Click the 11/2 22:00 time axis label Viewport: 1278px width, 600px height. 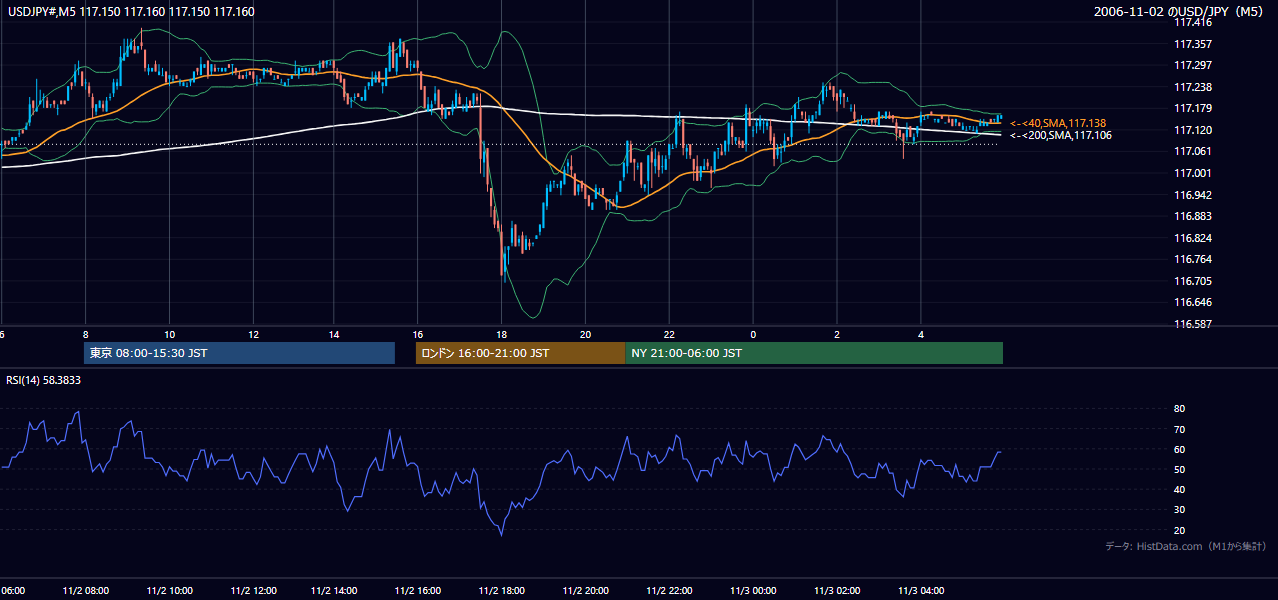point(670,591)
